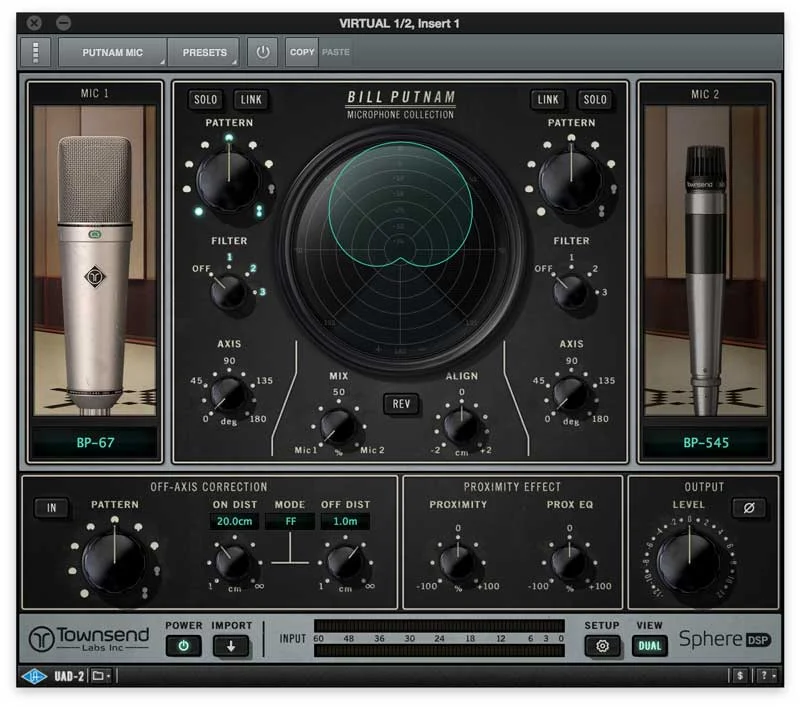The height and width of the screenshot is (707, 800).
Task: Click the 180 label on the Mic 1 AXIS knob
Action: (258, 419)
